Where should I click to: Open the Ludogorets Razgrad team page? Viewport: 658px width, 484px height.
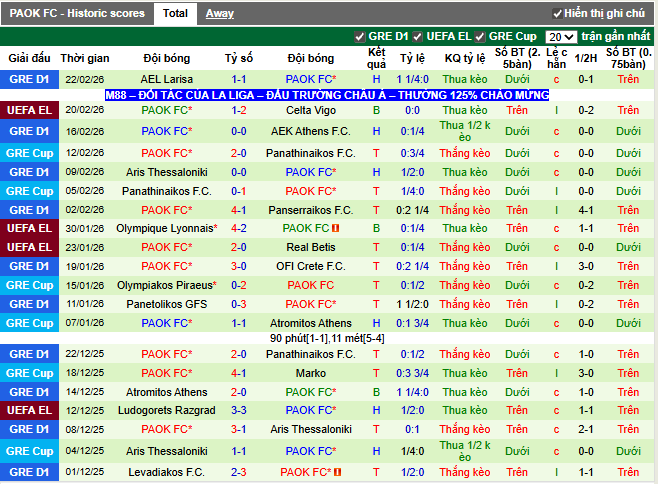click(167, 411)
